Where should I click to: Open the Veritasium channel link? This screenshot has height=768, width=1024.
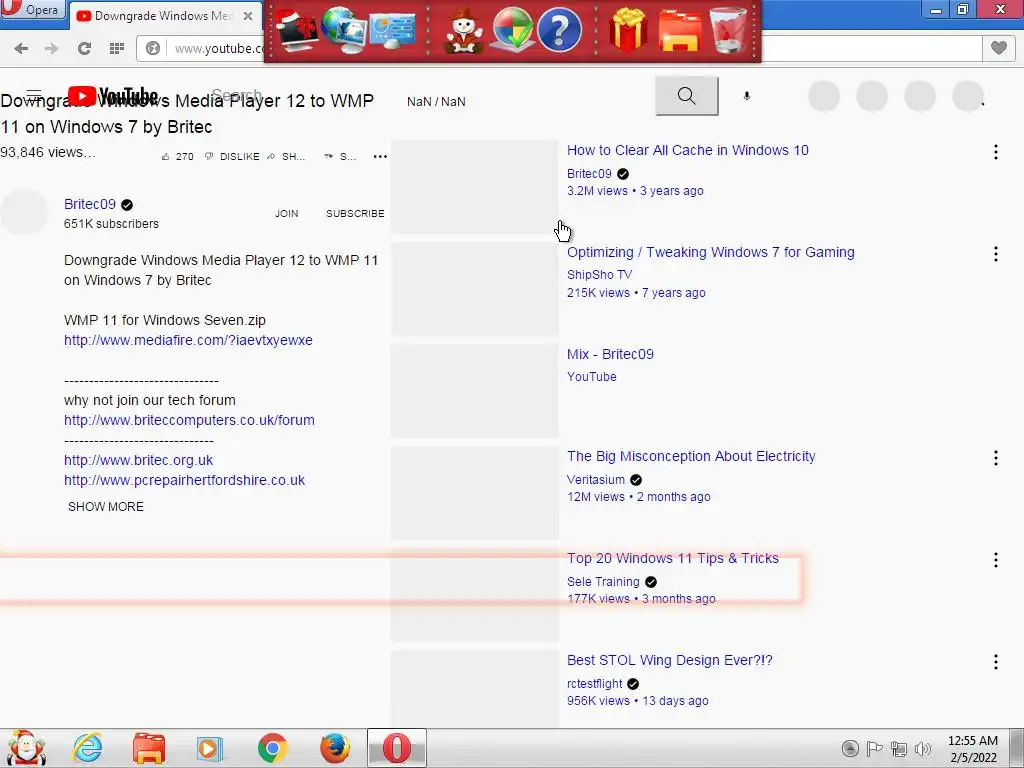(x=596, y=479)
